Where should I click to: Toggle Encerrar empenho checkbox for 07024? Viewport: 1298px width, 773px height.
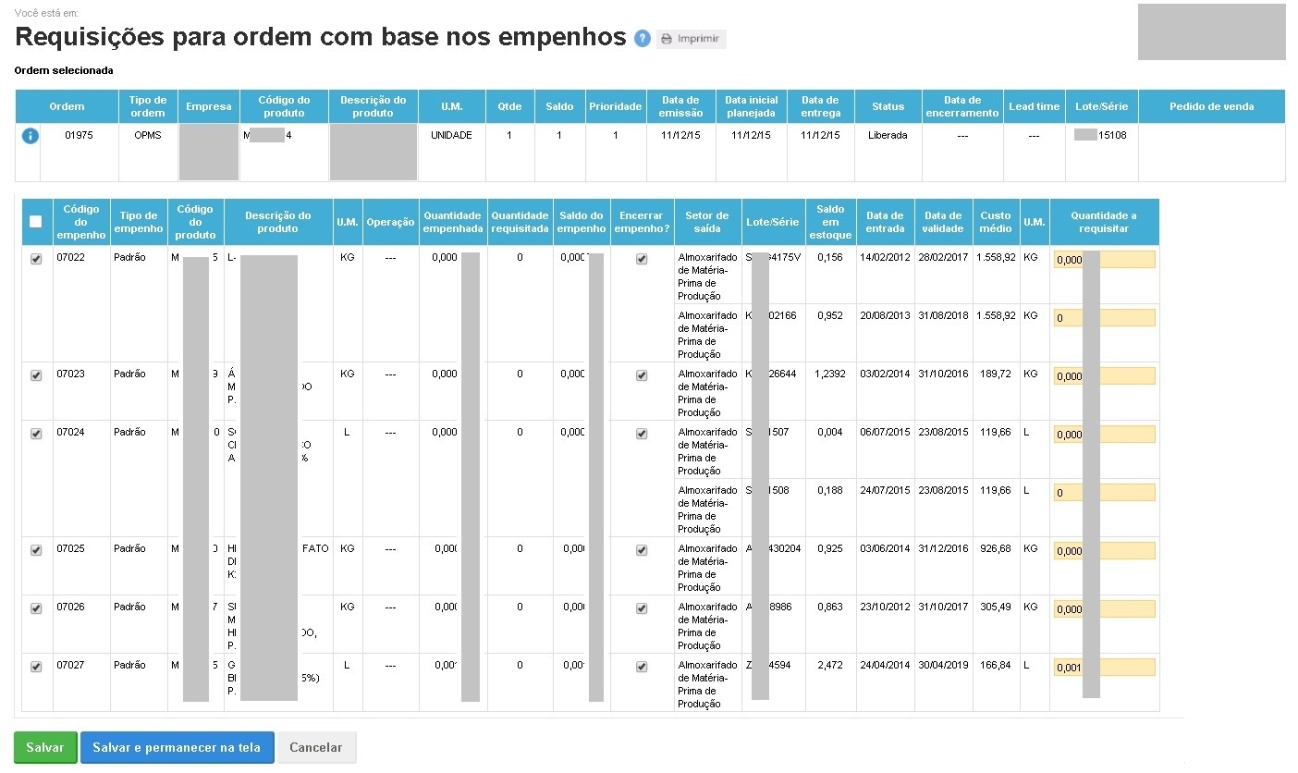tap(642, 434)
